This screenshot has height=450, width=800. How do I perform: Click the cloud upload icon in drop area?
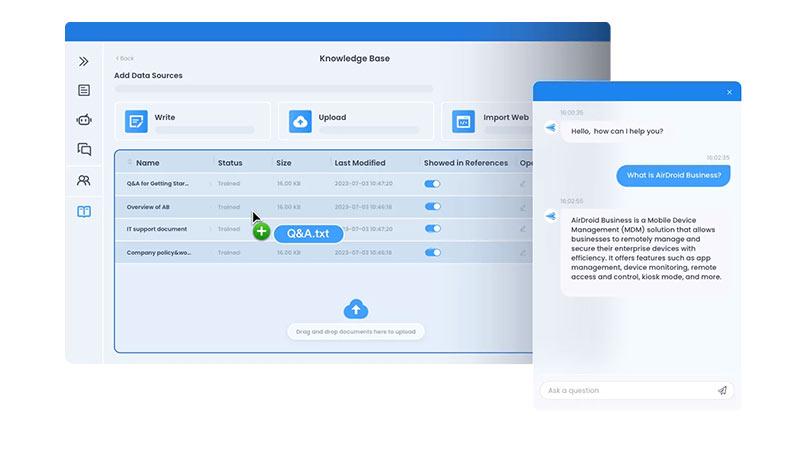tap(356, 309)
